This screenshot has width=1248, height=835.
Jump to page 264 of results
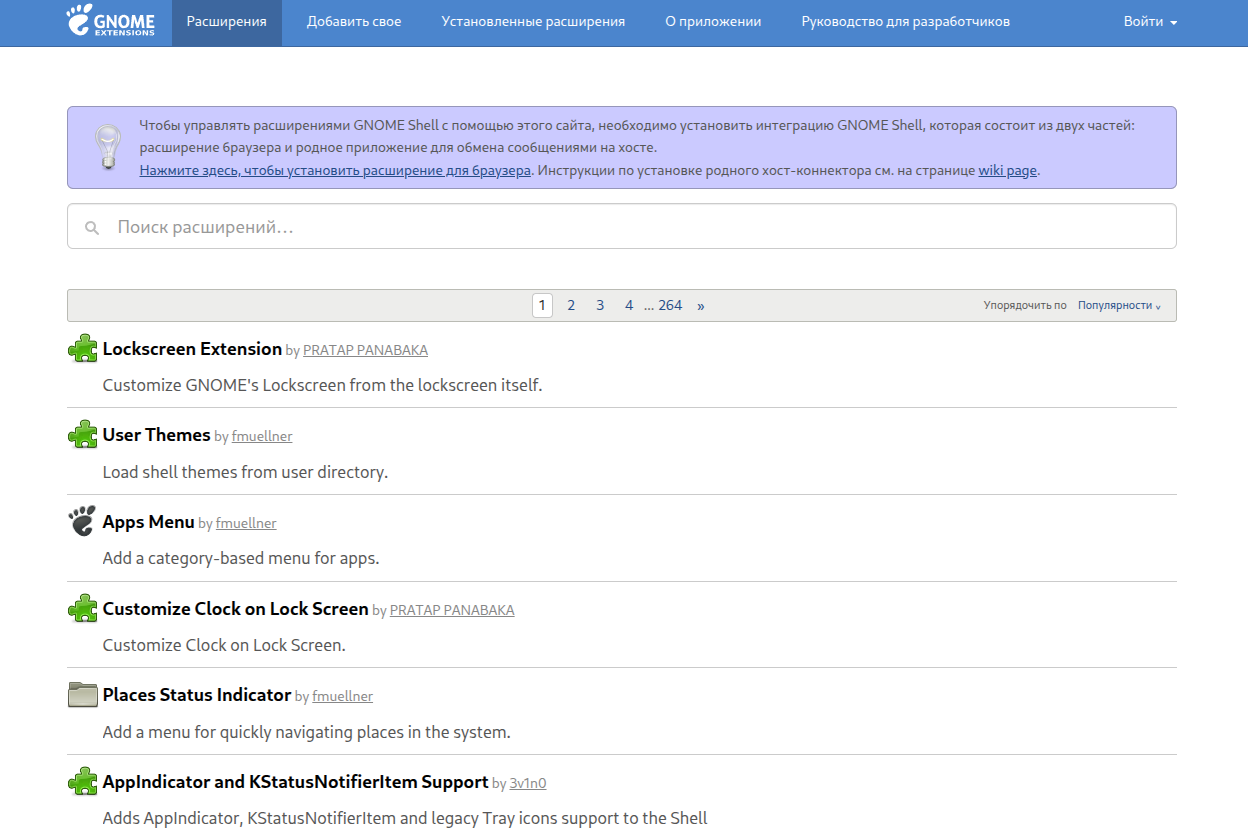670,305
